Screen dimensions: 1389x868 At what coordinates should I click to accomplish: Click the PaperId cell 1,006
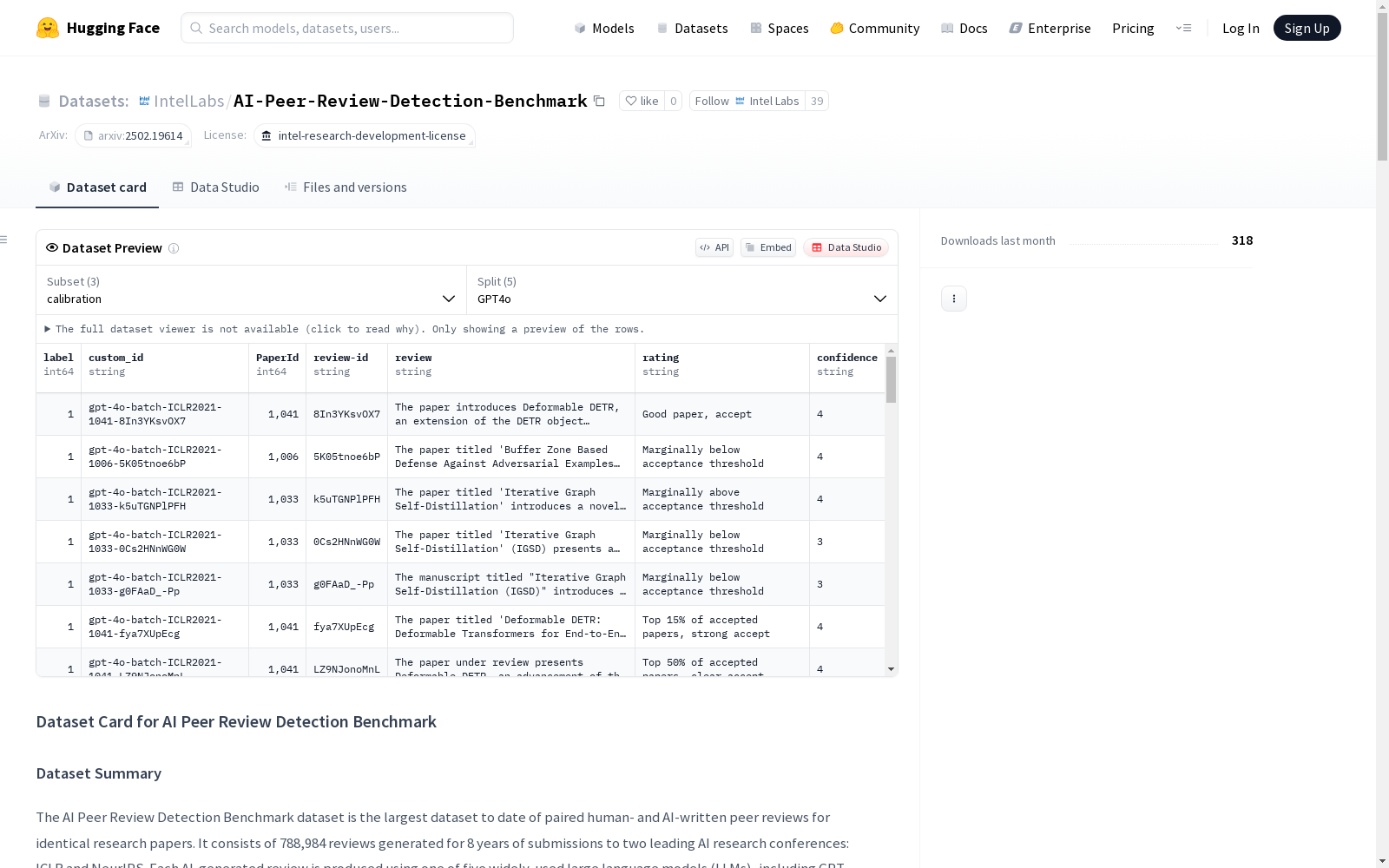click(278, 457)
